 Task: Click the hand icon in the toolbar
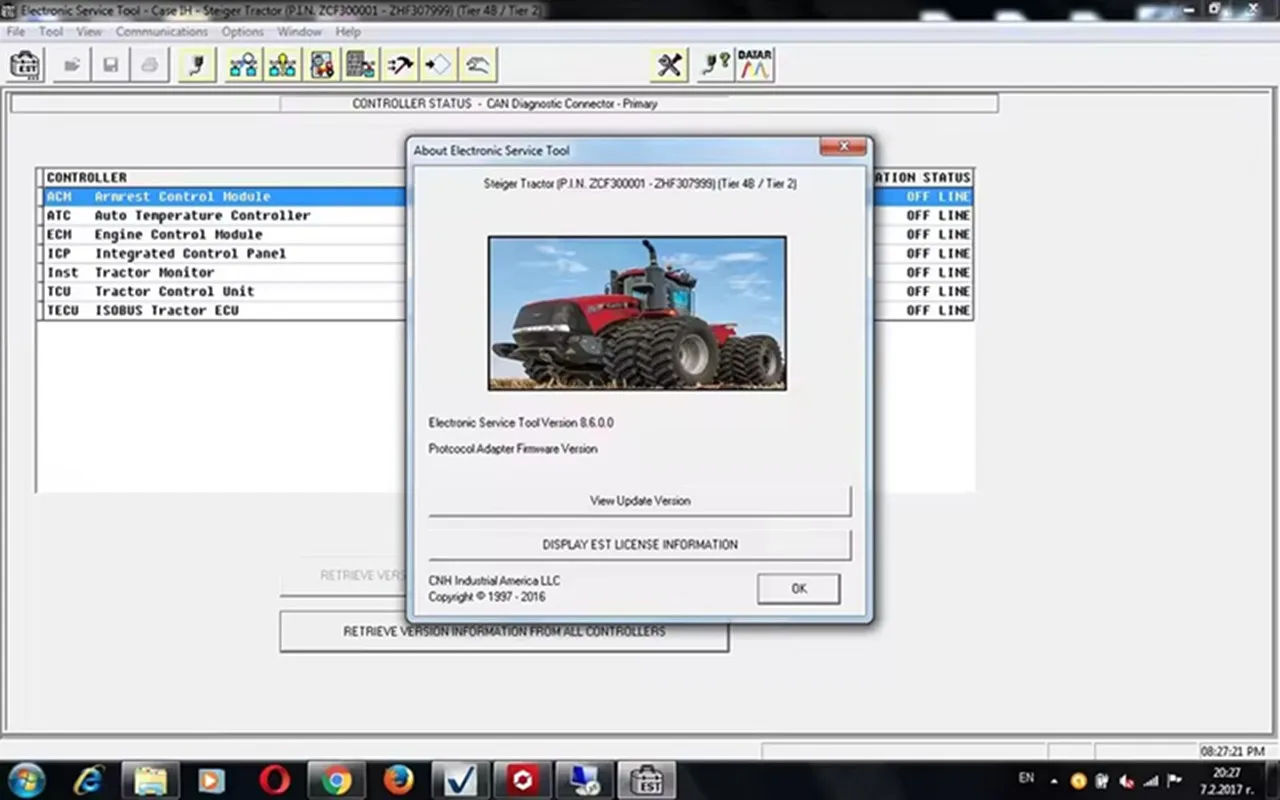pos(477,66)
